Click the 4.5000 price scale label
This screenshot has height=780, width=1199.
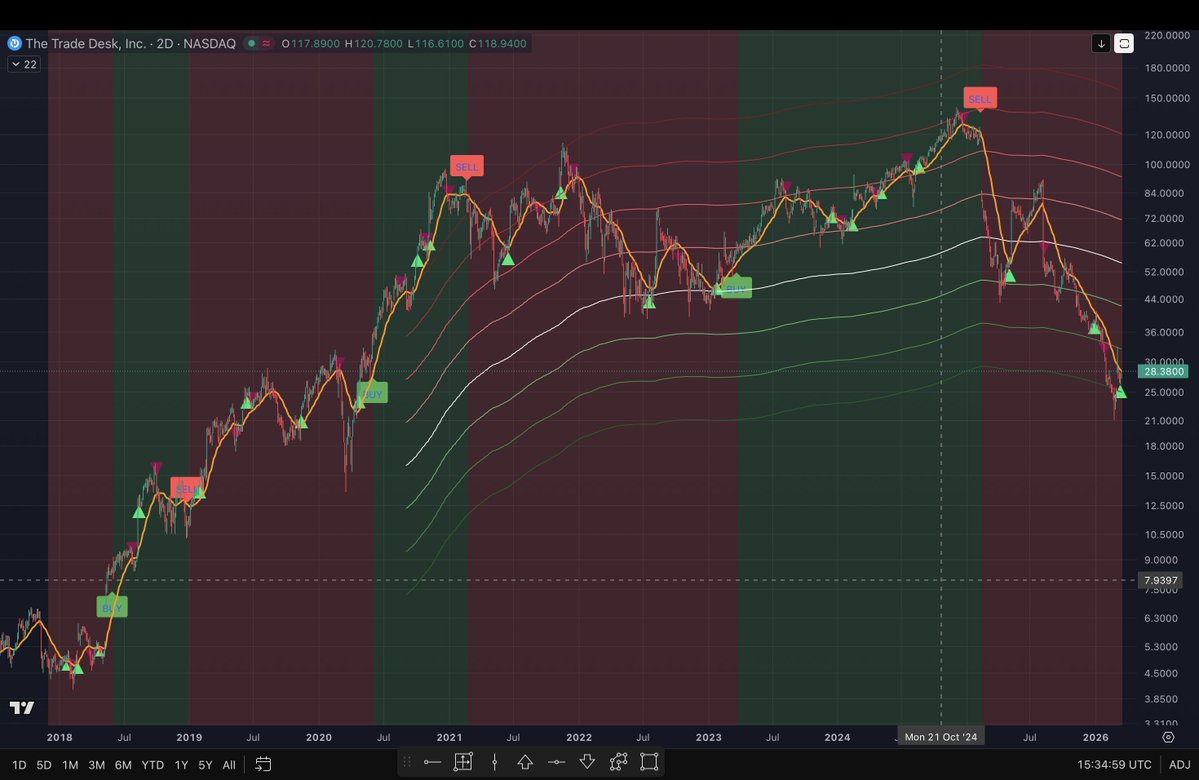tap(1161, 673)
